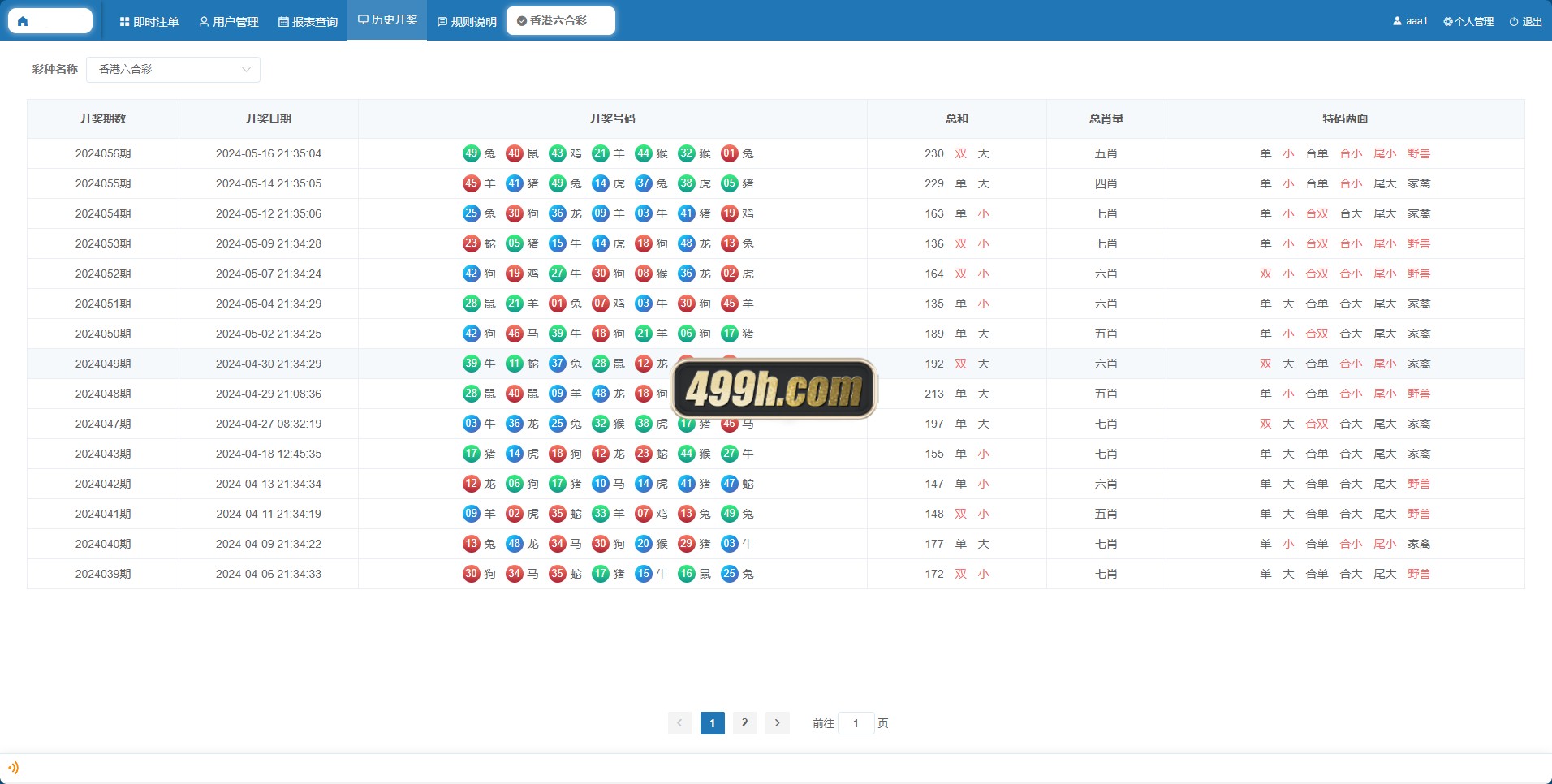Click ball 16 in row 2024039期
The height and width of the screenshot is (784, 1552).
687,573
